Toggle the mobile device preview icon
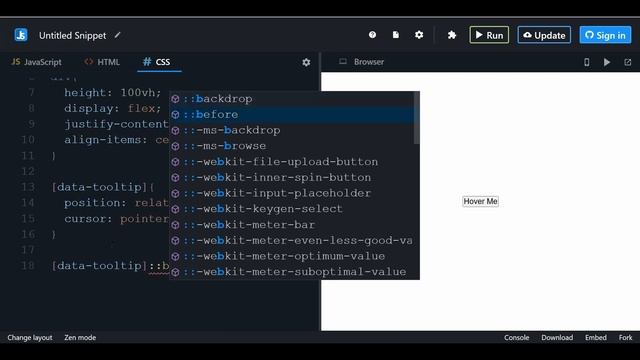Screen dimensions: 640x360 (x=587, y=62)
